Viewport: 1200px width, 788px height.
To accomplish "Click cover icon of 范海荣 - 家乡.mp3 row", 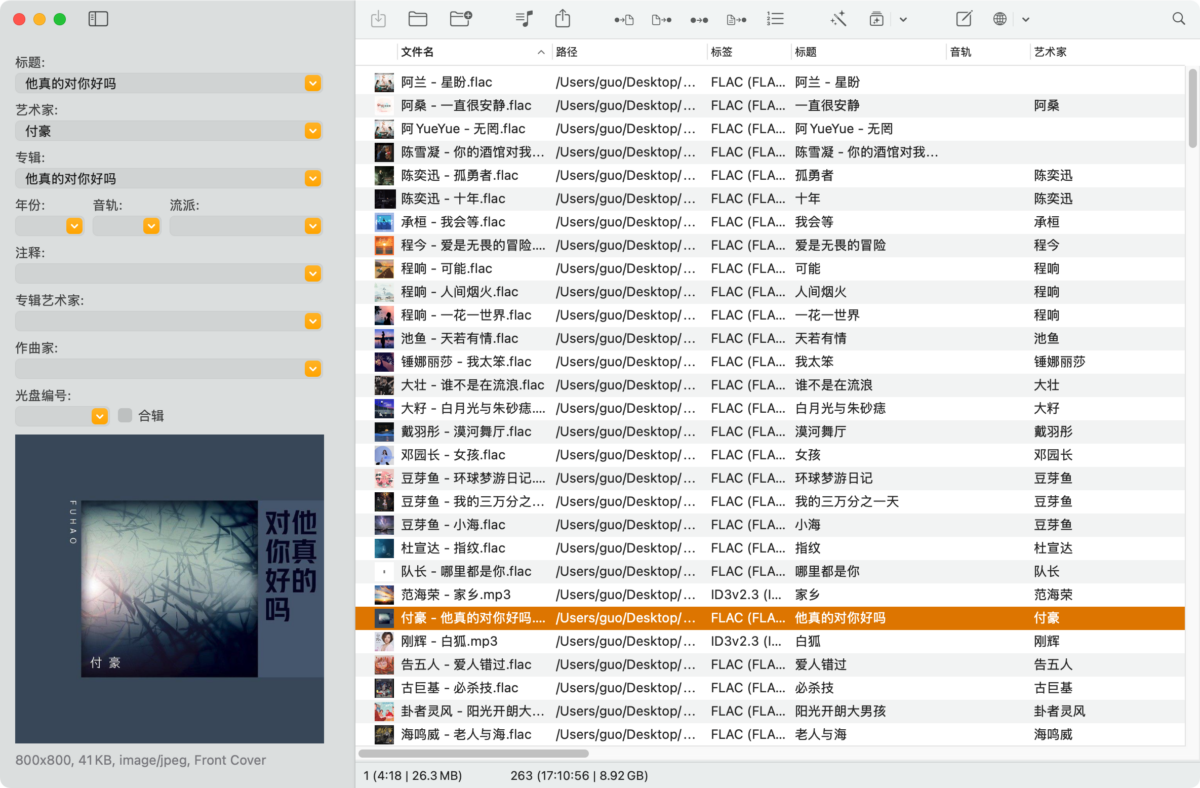I will [384, 594].
